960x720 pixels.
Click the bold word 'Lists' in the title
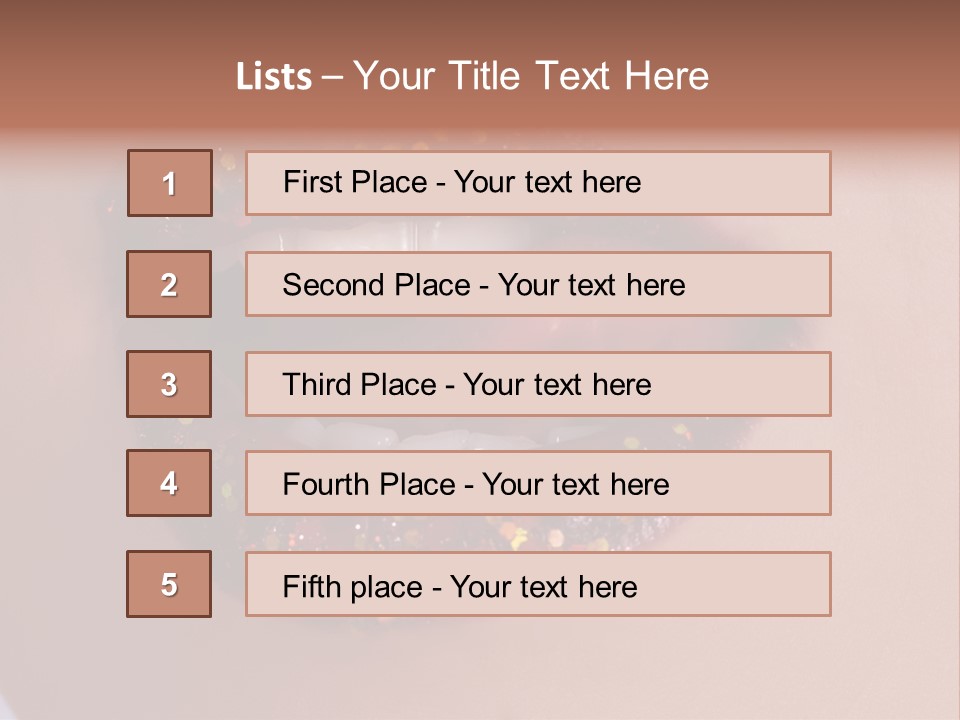[274, 76]
